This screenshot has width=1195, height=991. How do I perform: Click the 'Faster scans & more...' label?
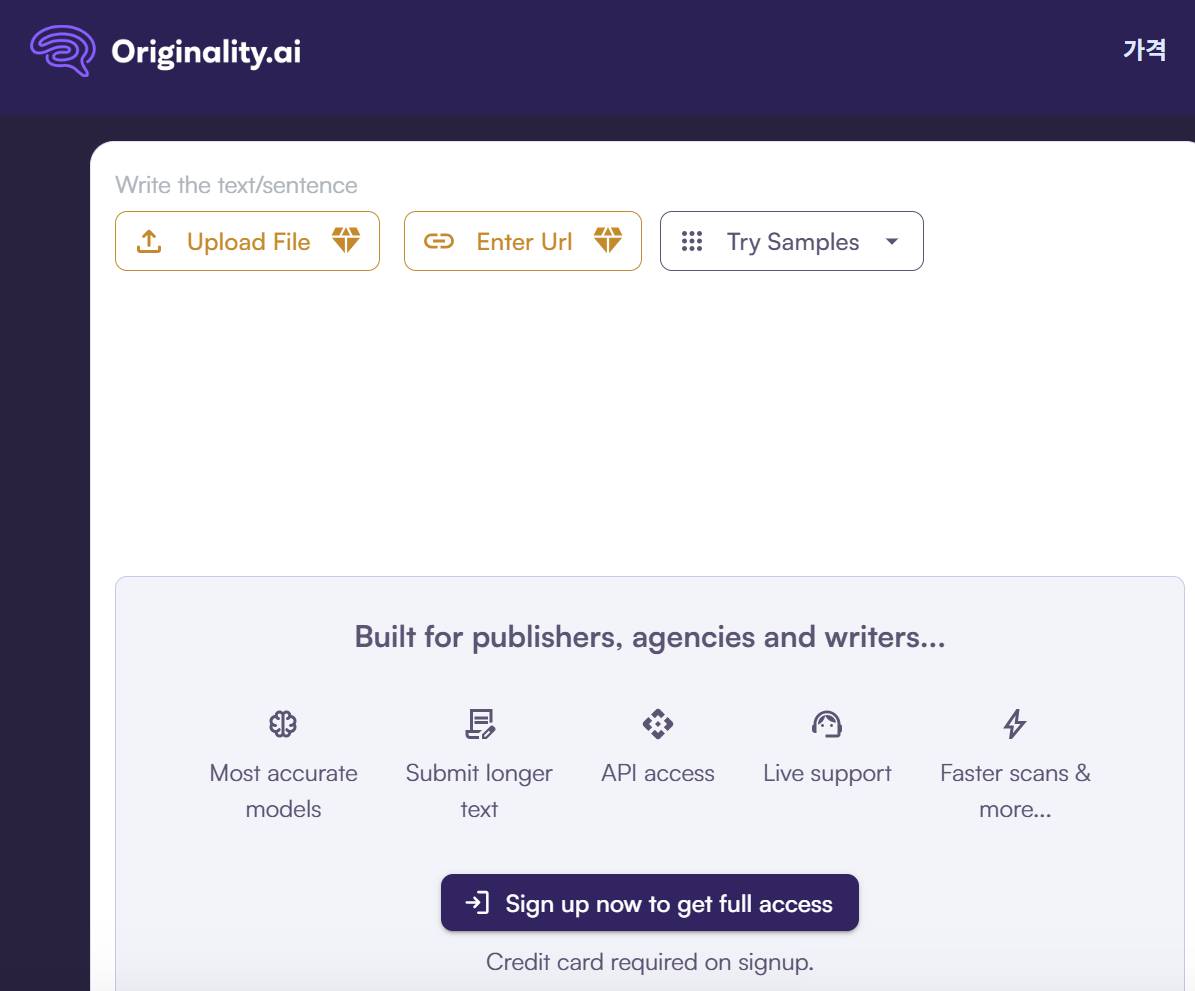[x=1015, y=791]
